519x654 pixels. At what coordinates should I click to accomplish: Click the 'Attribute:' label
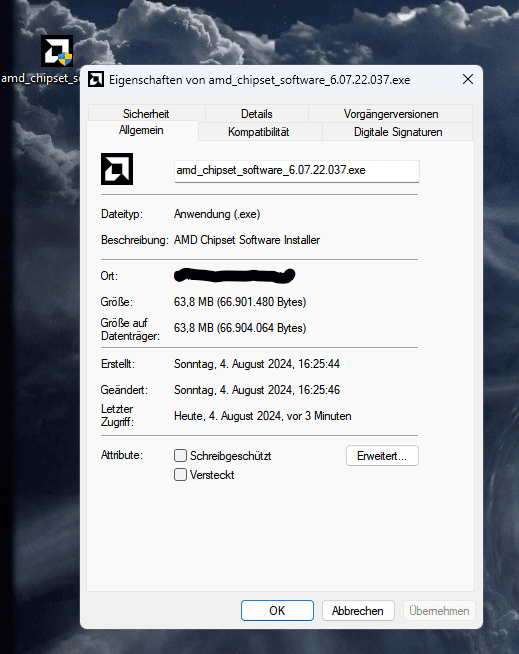122,455
